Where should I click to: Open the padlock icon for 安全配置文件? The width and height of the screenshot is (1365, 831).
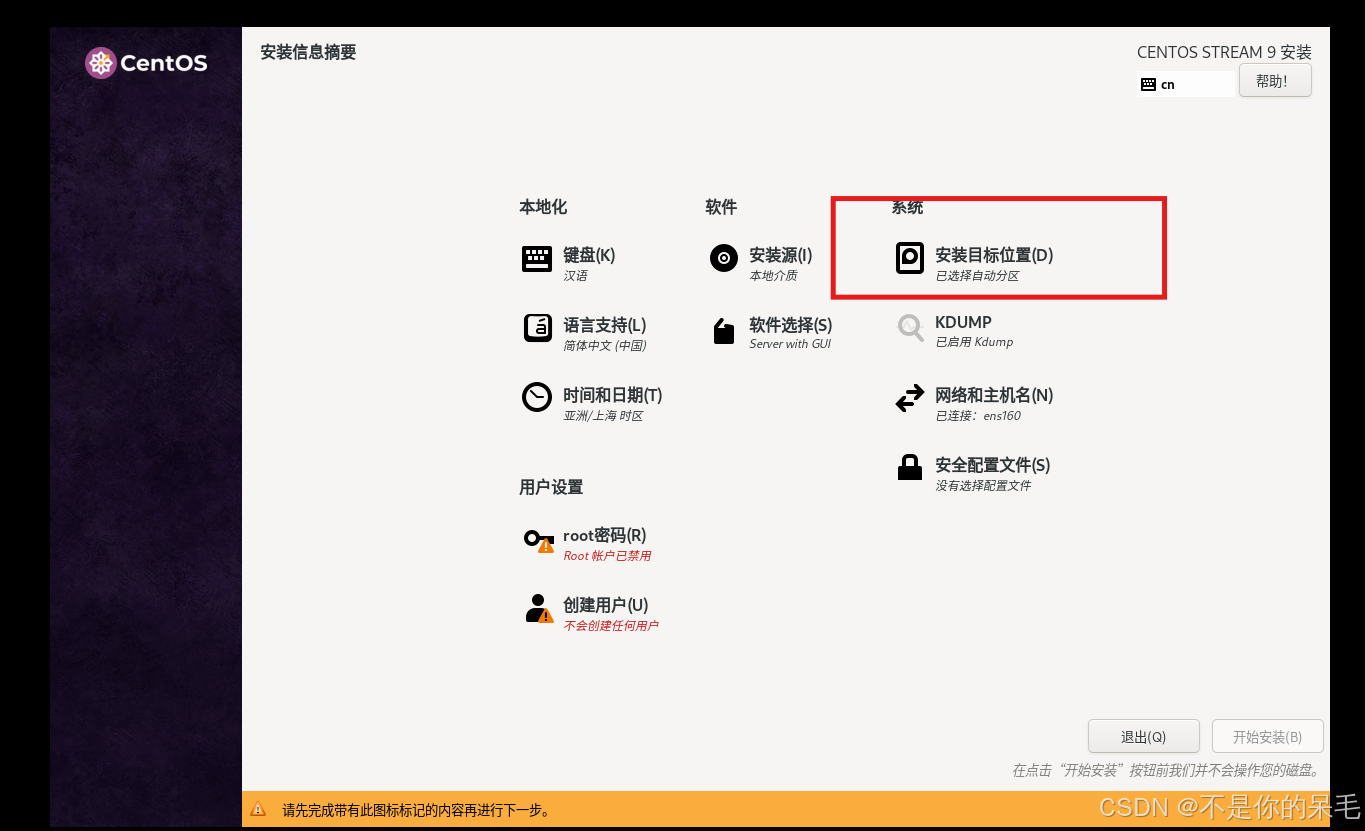pos(910,467)
